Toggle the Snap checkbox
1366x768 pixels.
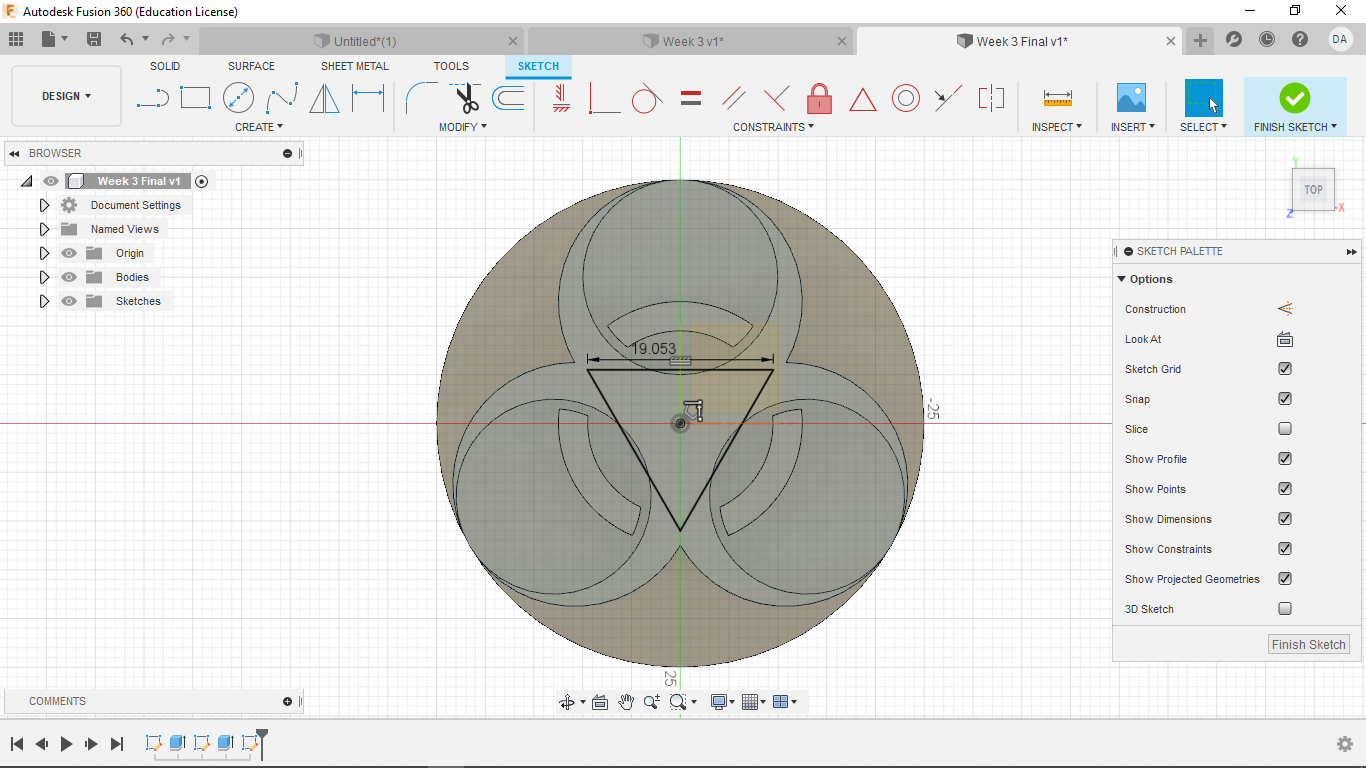1285,399
